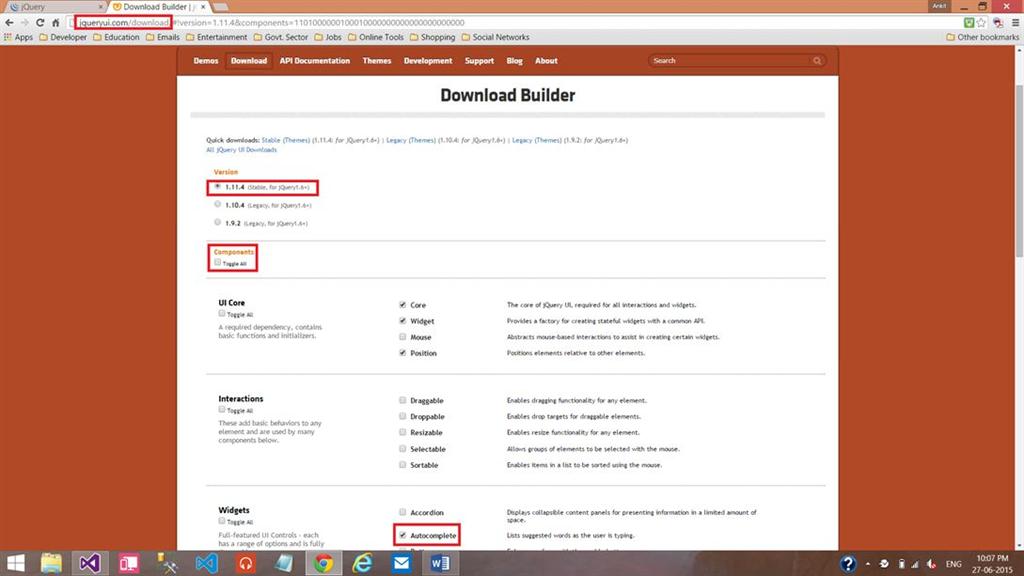
Task: Open Visual Studio from taskbar
Action: [89, 563]
